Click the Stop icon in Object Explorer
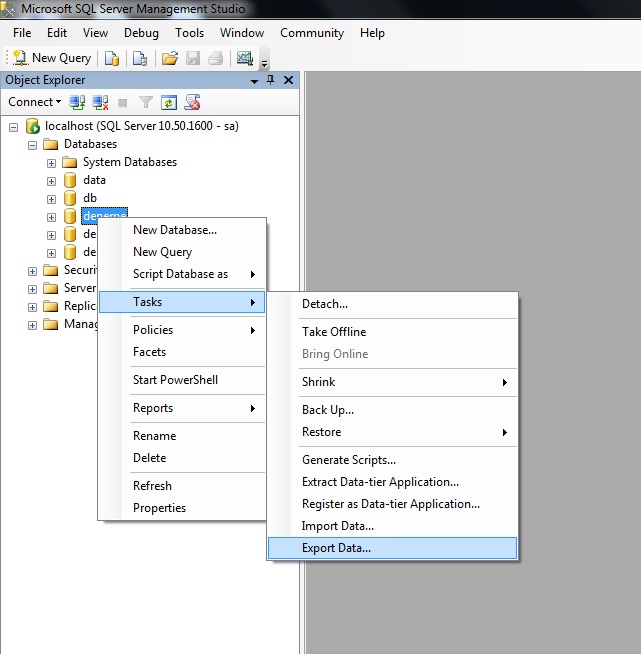641x654 pixels. pos(123,103)
